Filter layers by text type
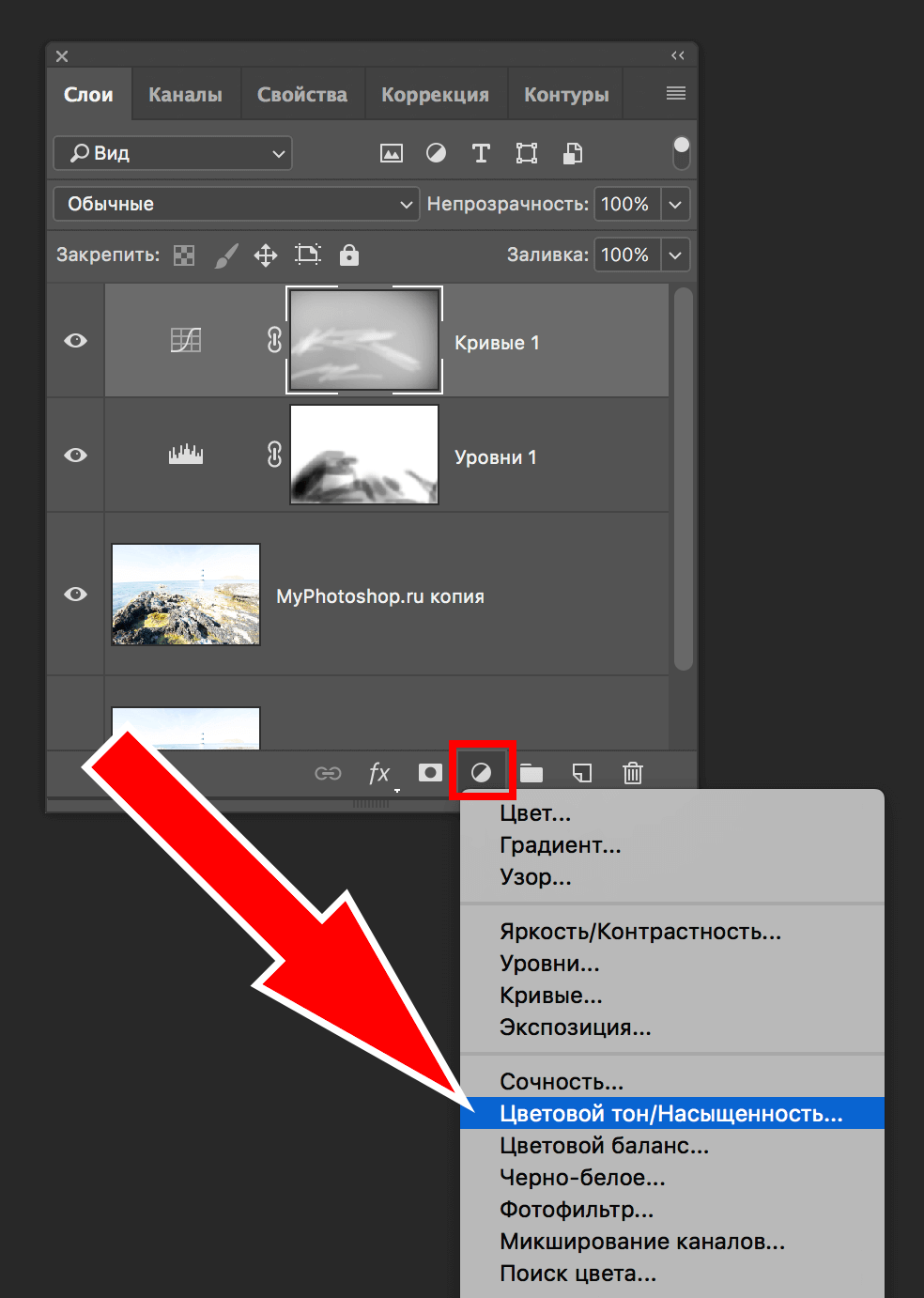 click(481, 153)
